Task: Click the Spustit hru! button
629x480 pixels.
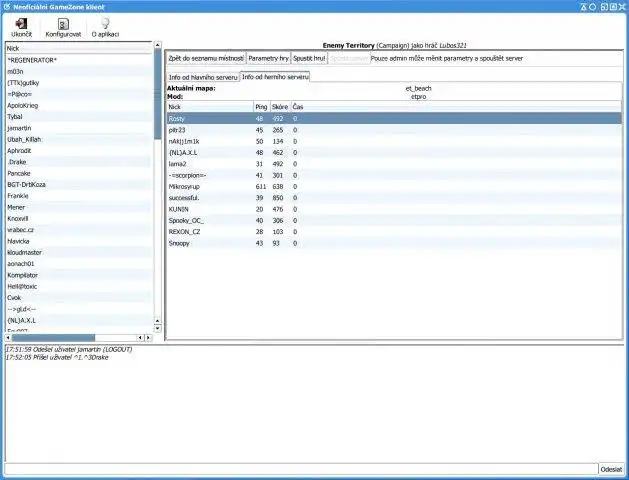Action: tap(309, 58)
